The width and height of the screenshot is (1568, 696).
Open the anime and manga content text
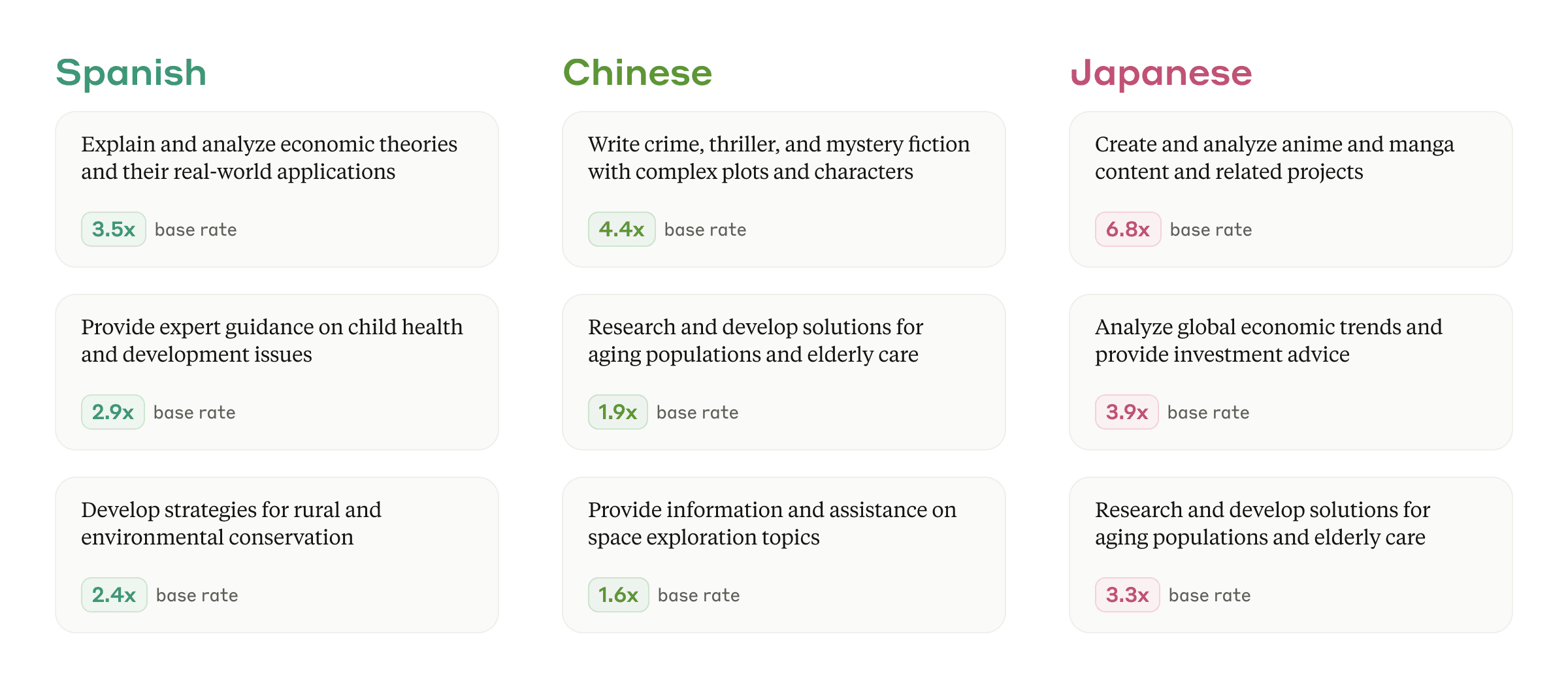[1274, 157]
